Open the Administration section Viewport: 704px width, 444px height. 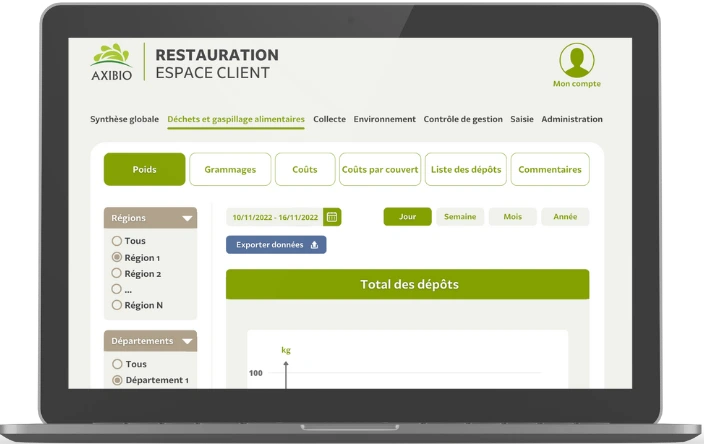pos(572,119)
